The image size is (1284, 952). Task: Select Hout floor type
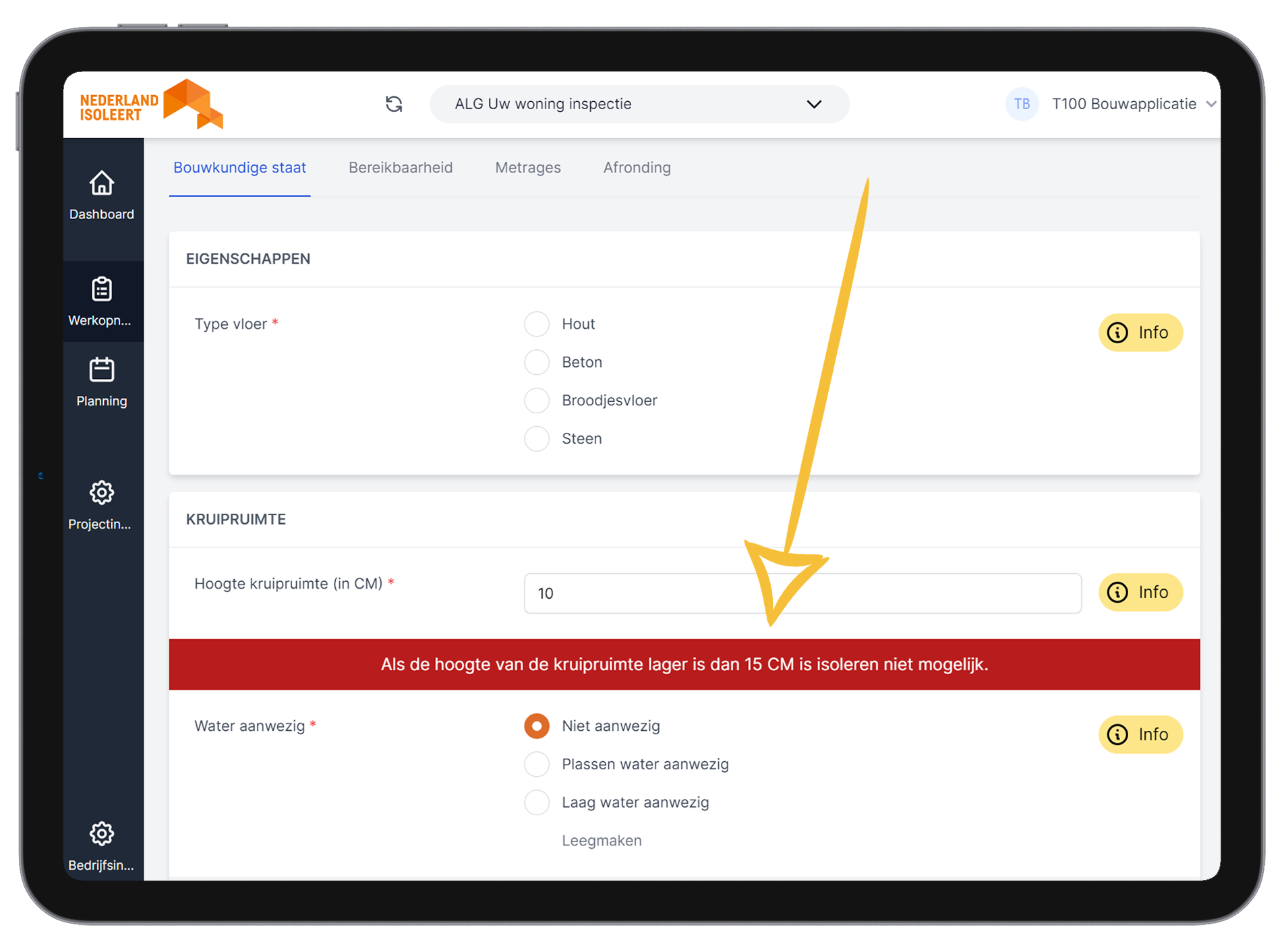pos(537,324)
